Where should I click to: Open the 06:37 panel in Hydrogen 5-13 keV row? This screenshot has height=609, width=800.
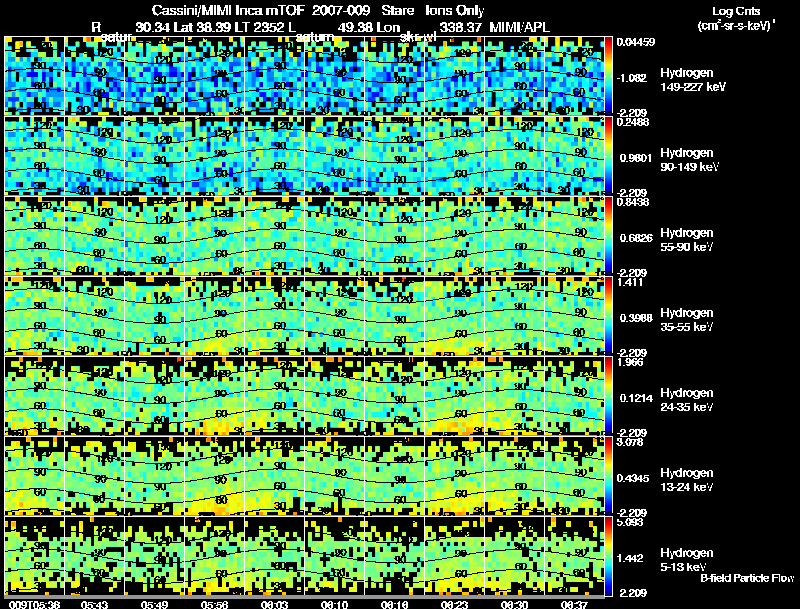click(574, 556)
